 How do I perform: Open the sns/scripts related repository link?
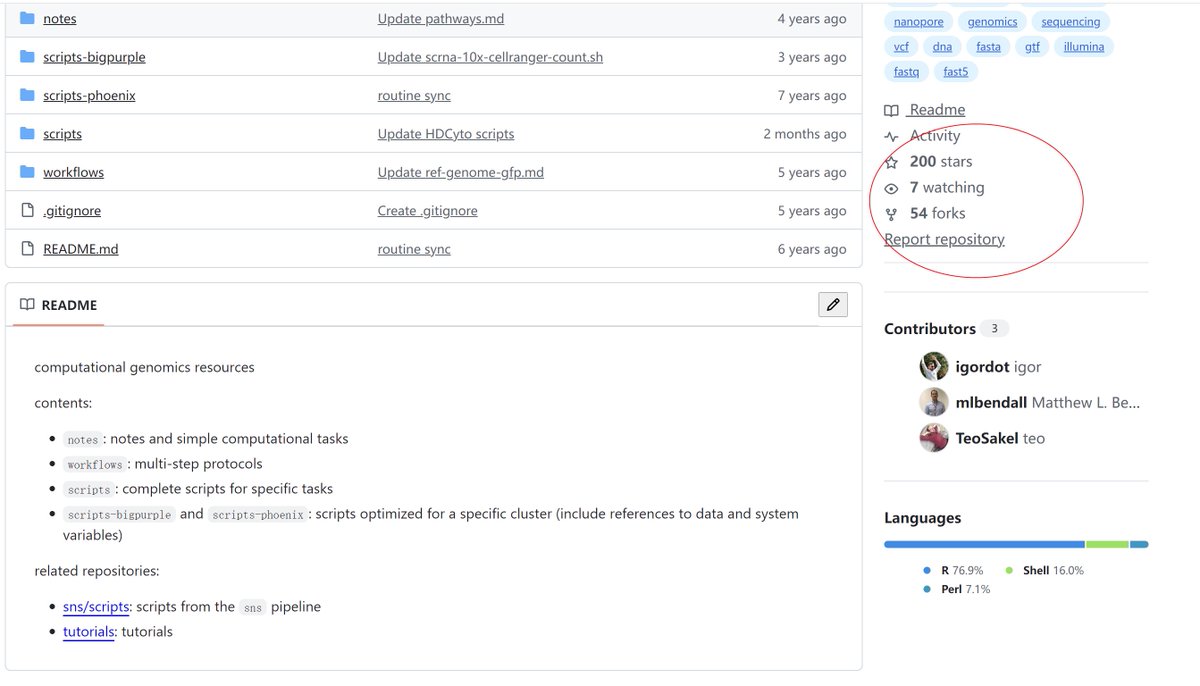tap(96, 607)
